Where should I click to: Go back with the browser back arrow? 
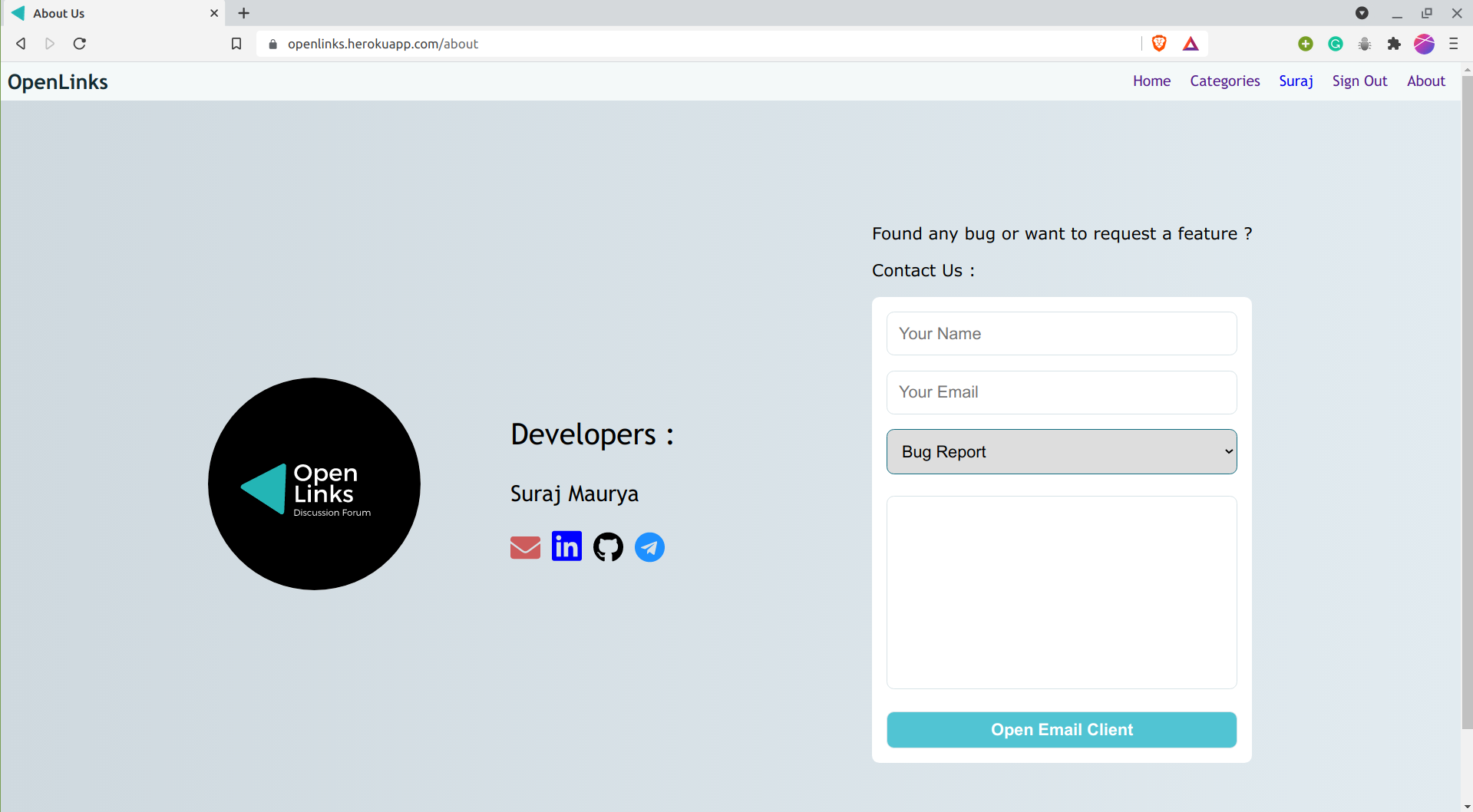click(21, 44)
